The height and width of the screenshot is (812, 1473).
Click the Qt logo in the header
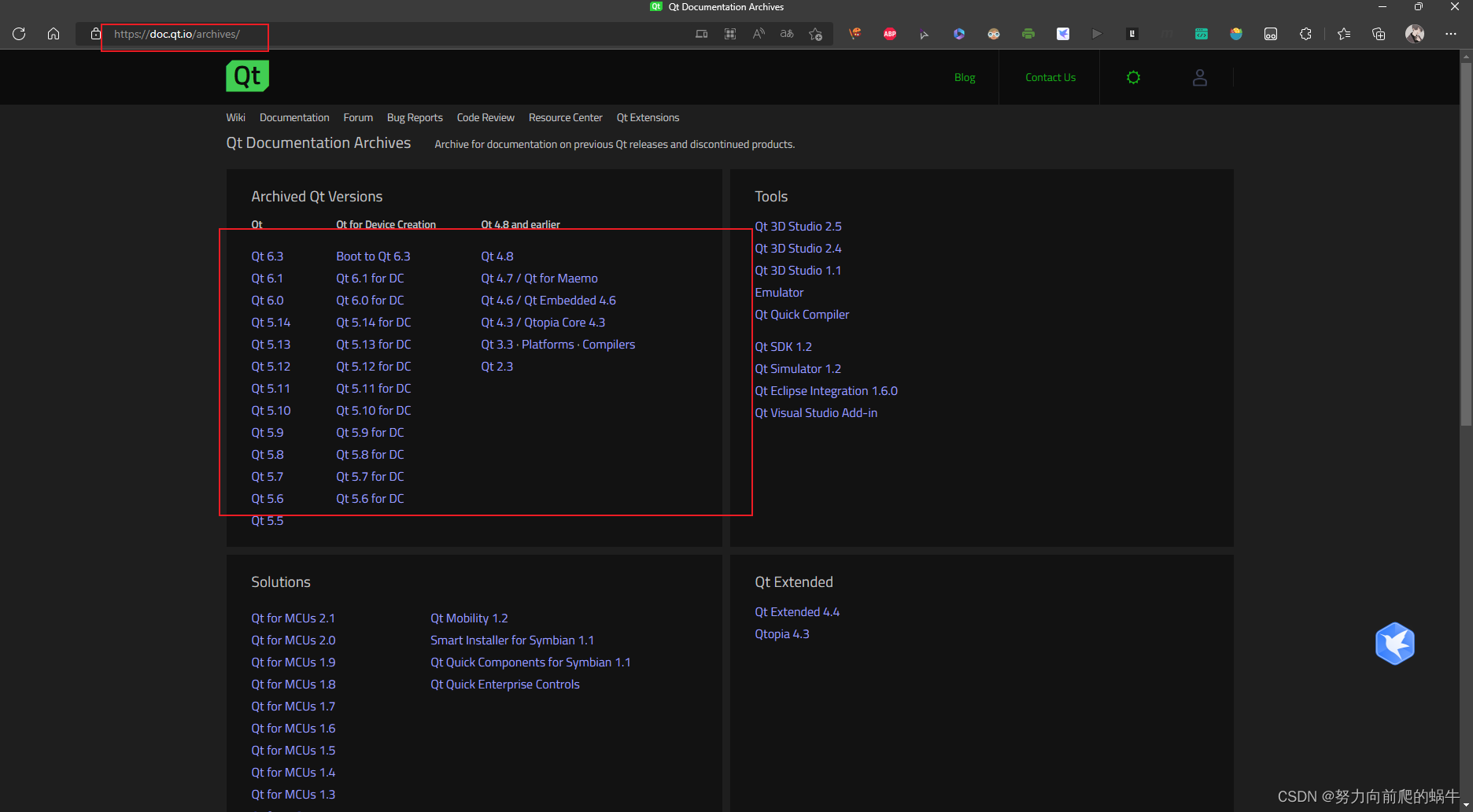(248, 76)
